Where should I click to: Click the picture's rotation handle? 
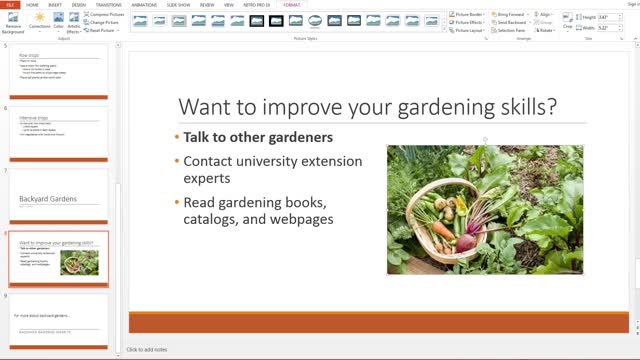tap(485, 140)
